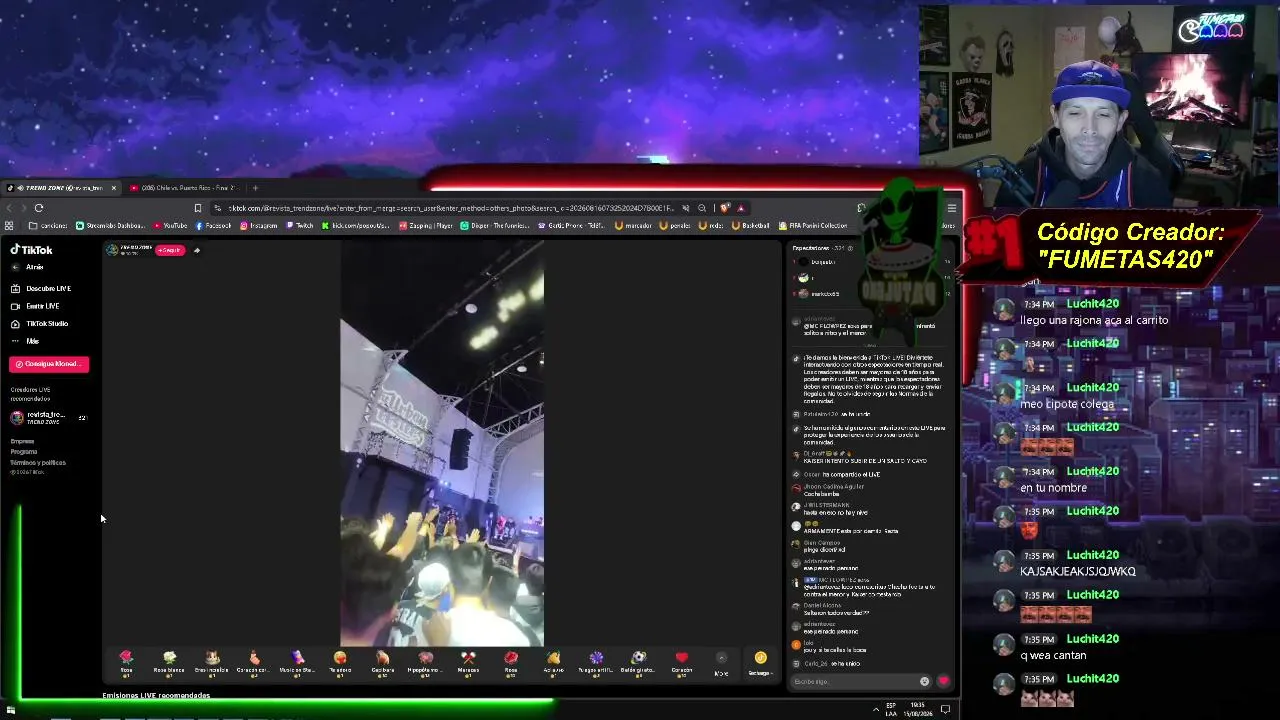Reload the page in the browser
This screenshot has width=1280, height=720.
coord(39,208)
